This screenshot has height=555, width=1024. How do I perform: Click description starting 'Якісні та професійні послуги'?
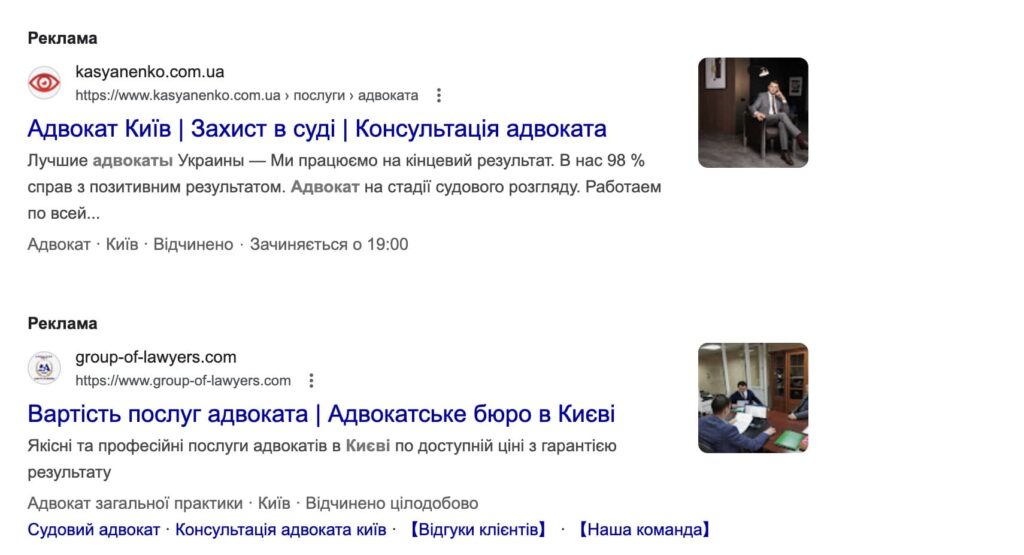(322, 459)
